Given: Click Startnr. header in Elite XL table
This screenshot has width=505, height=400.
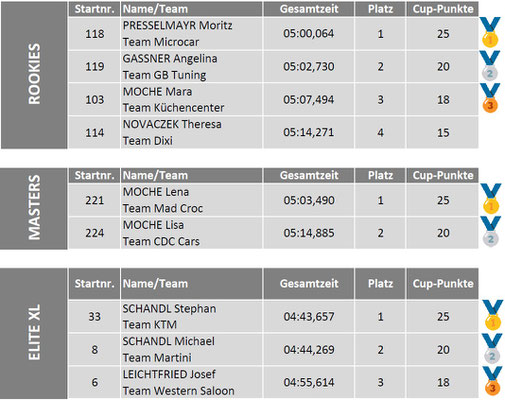Looking at the screenshot, I should pos(94,284).
